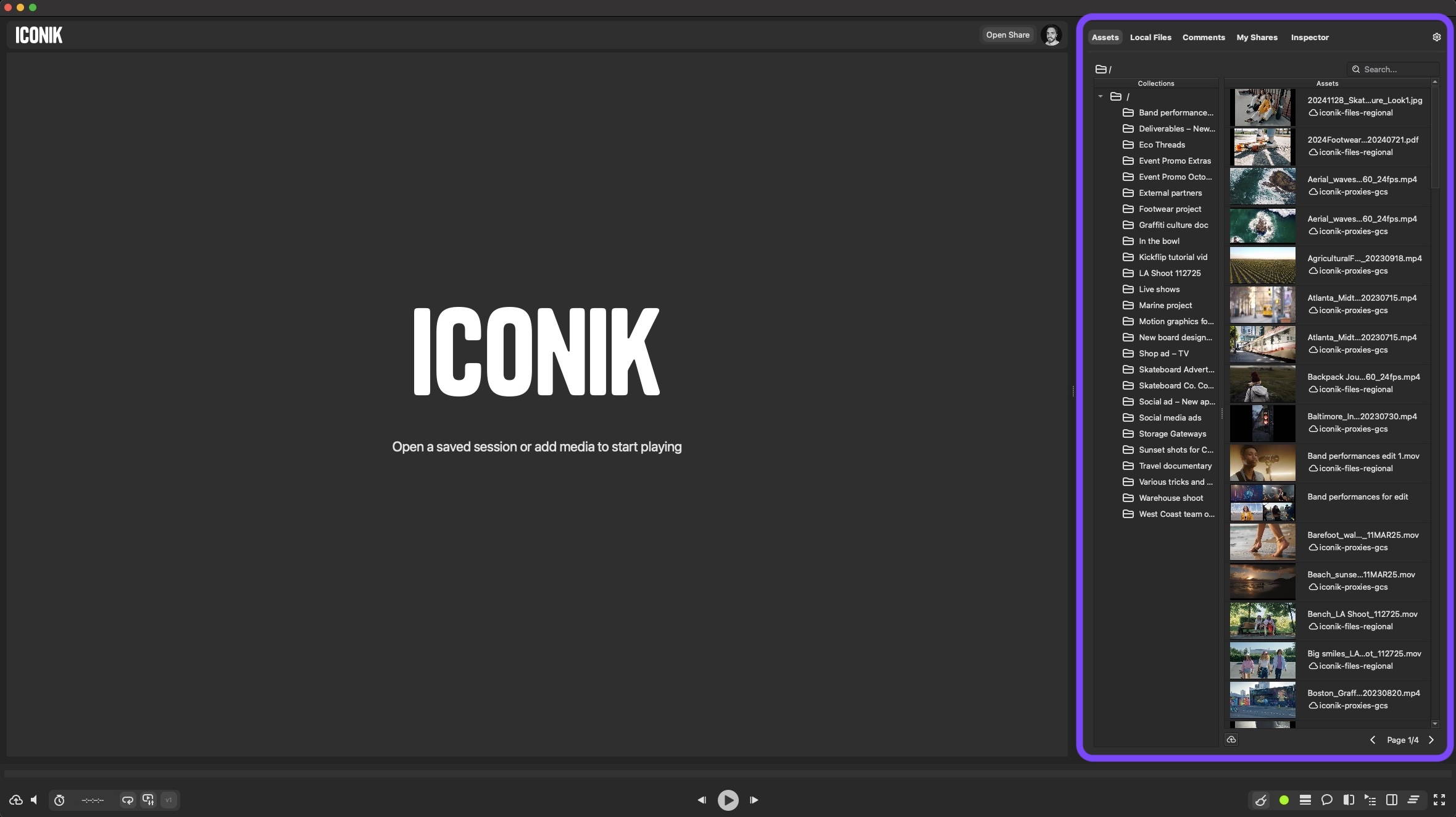Switch to the Local Files tab

1150,37
